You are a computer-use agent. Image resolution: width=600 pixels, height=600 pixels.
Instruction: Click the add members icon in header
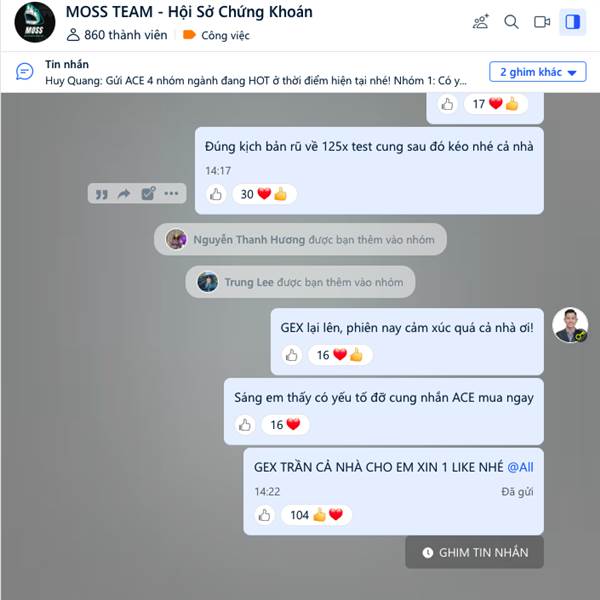tap(481, 22)
